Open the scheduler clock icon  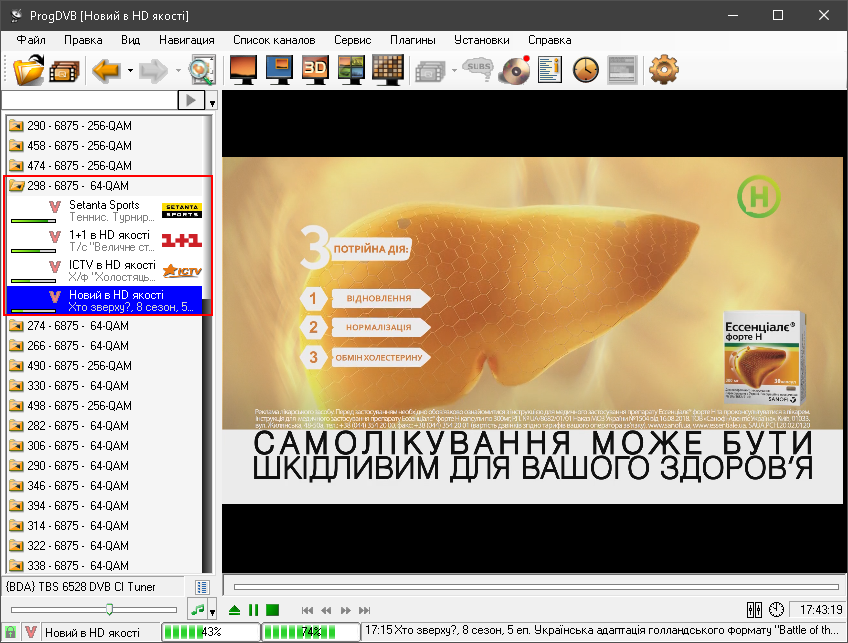click(x=585, y=70)
